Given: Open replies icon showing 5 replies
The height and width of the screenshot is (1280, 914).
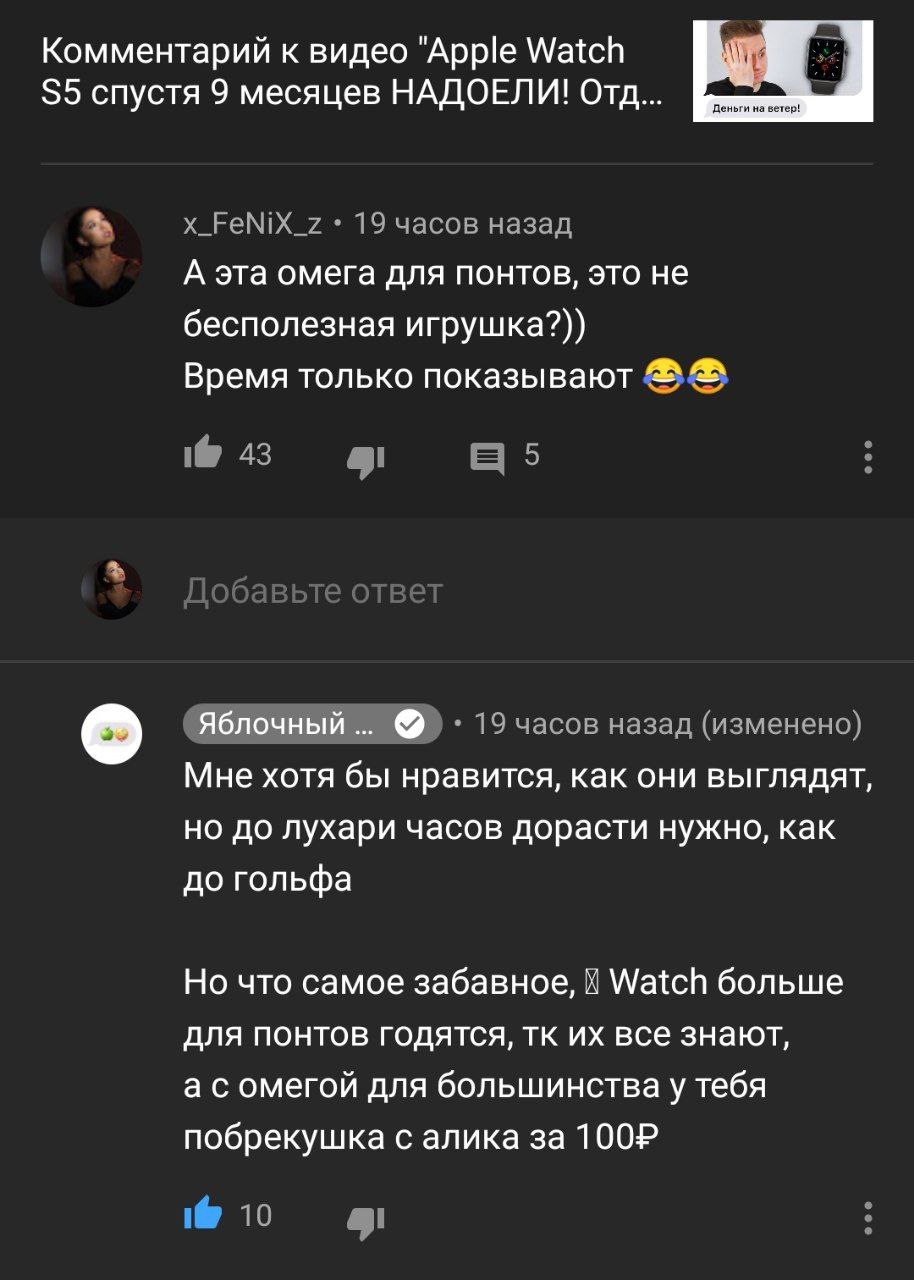Looking at the screenshot, I should pos(487,459).
